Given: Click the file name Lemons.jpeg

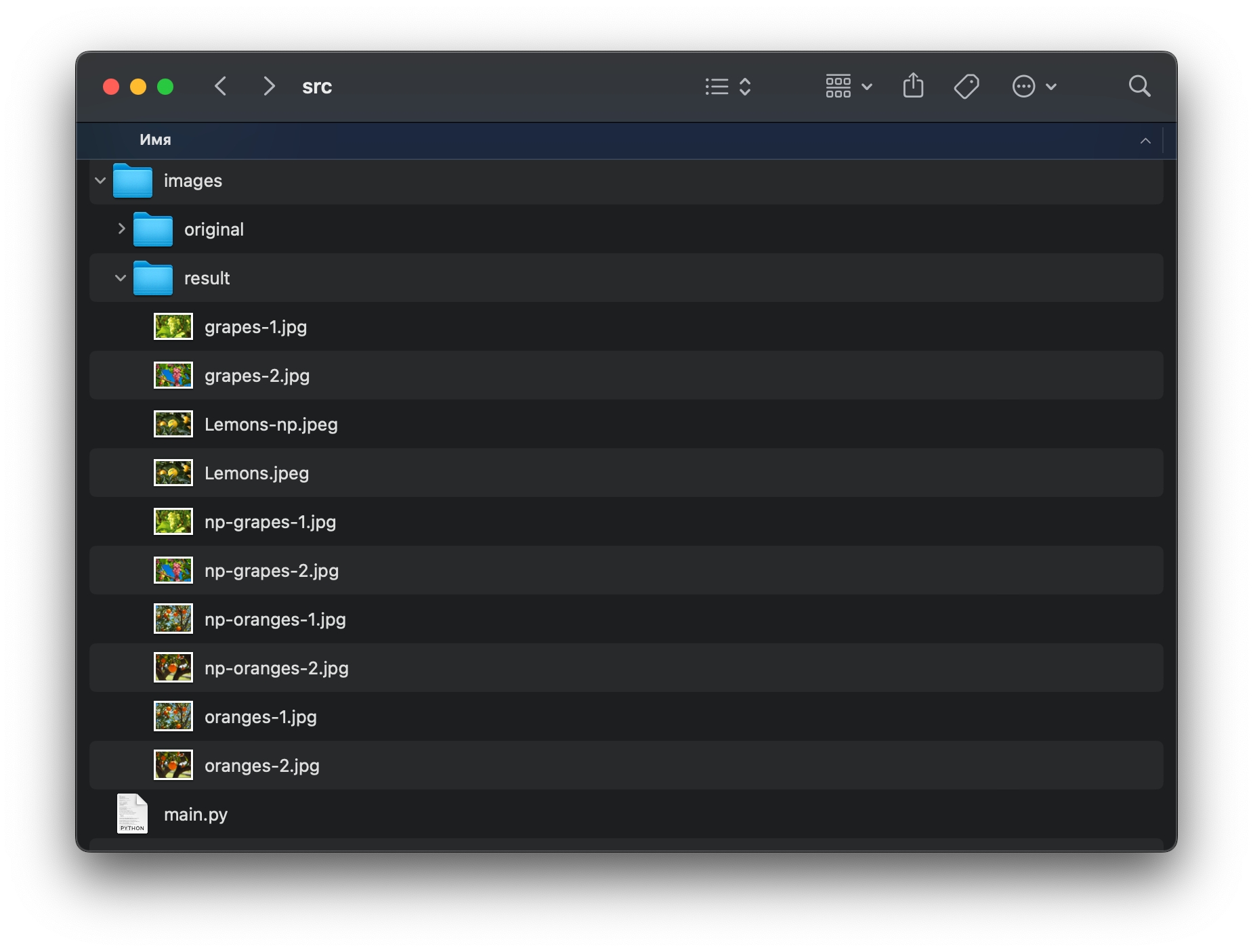Looking at the screenshot, I should click(257, 473).
